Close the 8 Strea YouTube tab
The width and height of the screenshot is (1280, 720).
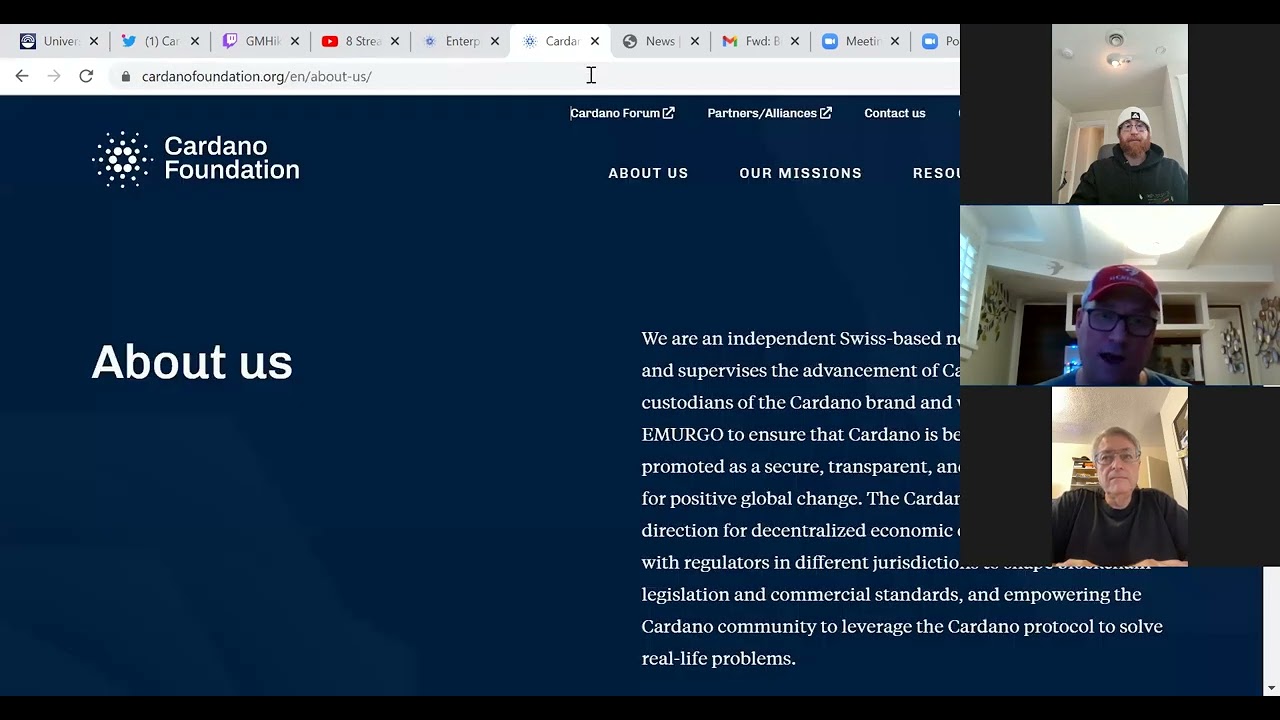[x=395, y=41]
